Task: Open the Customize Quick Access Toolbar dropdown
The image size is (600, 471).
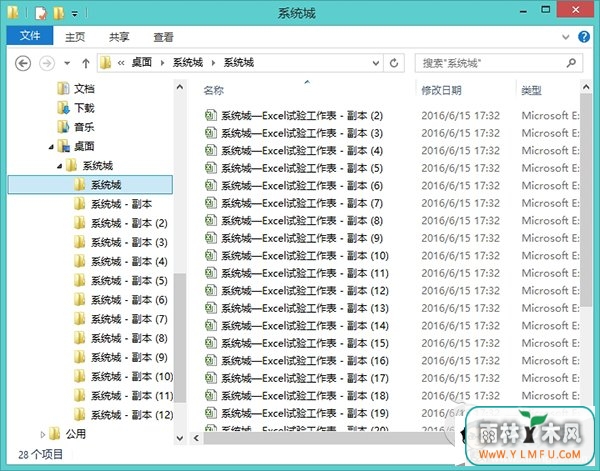Action: [75, 14]
